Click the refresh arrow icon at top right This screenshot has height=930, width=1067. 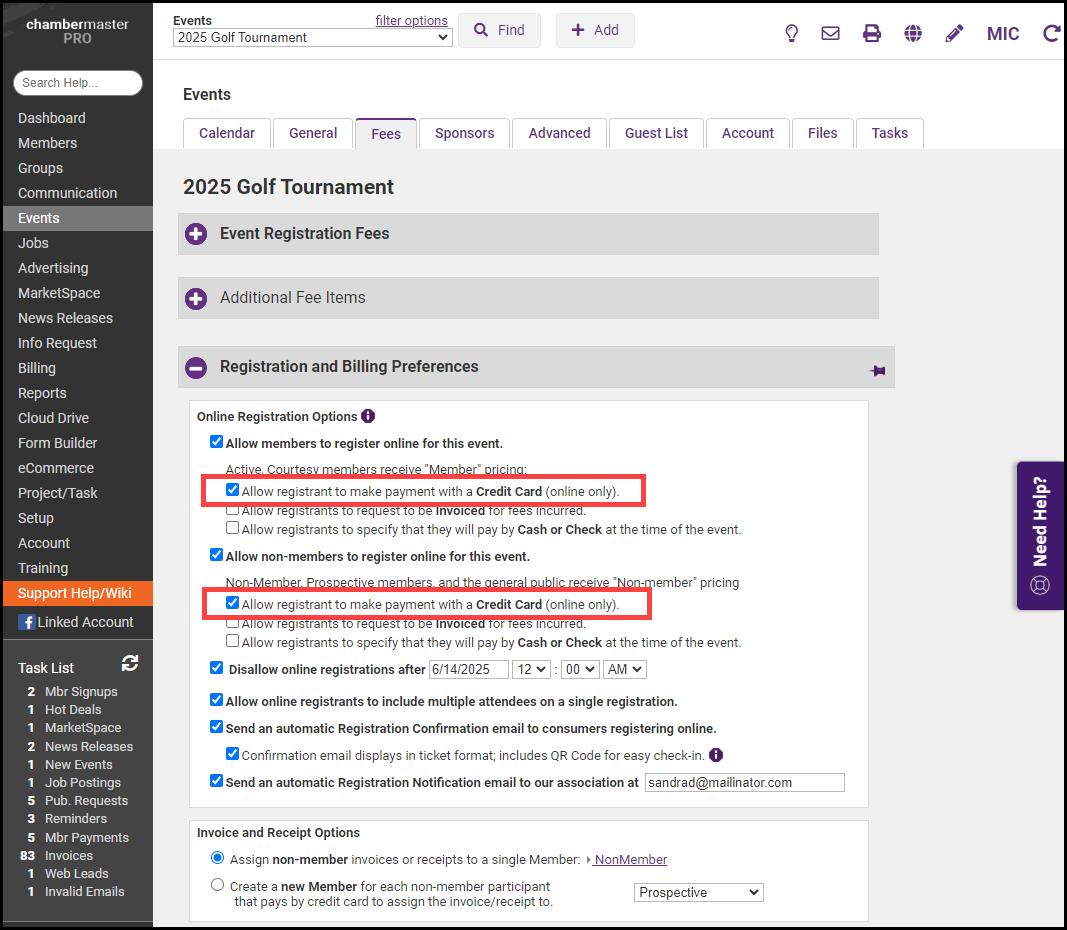(1051, 33)
